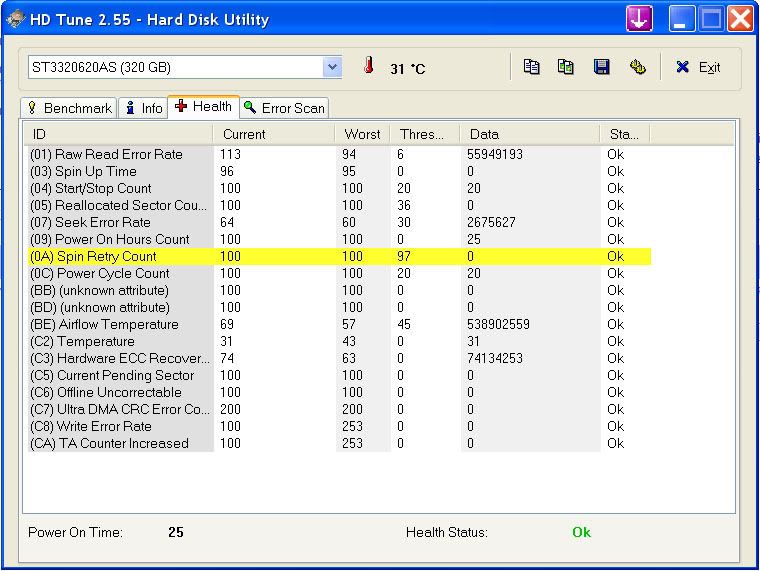
Task: Select the (05) Reallocated Sector Count row
Action: (339, 205)
